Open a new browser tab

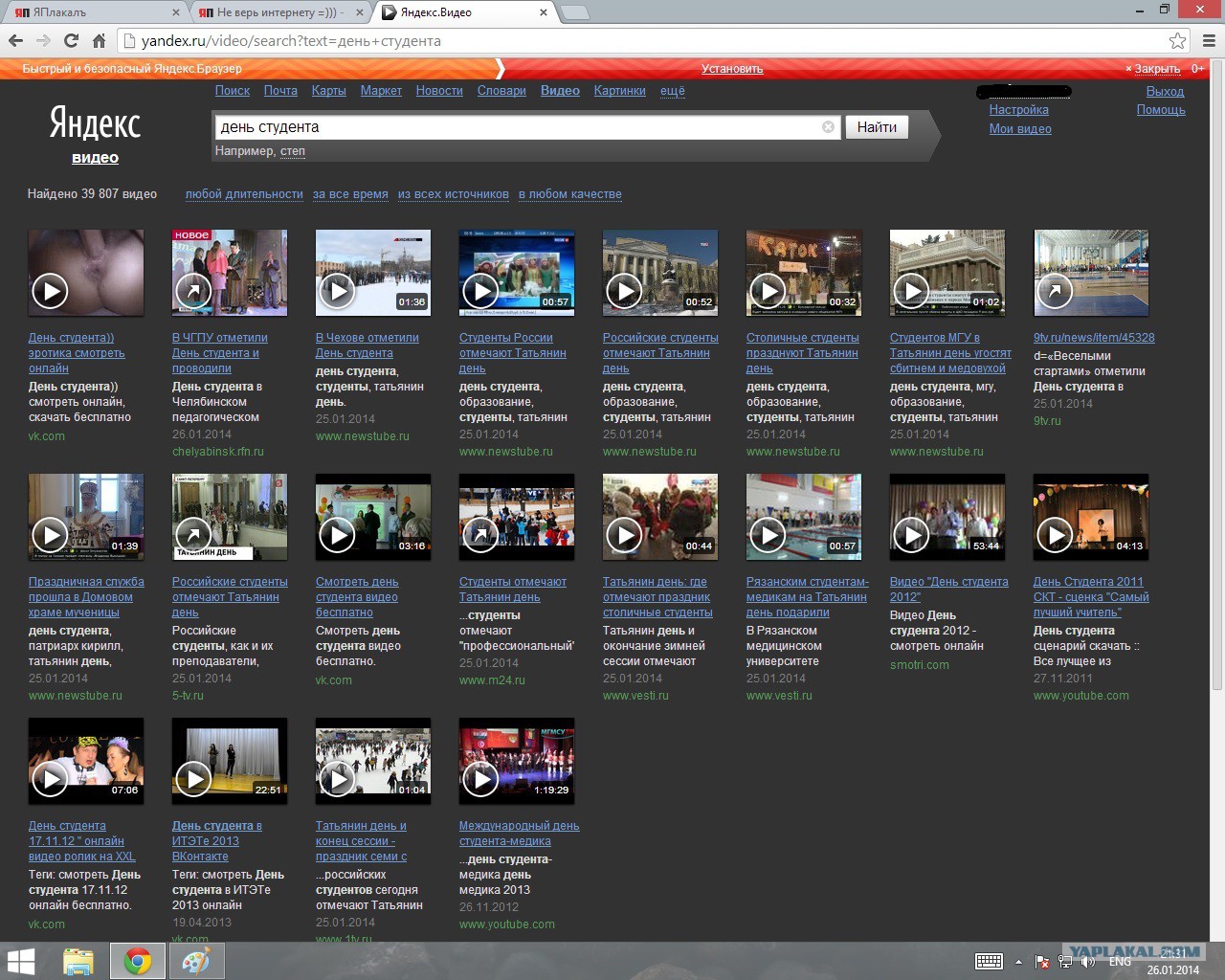(575, 12)
